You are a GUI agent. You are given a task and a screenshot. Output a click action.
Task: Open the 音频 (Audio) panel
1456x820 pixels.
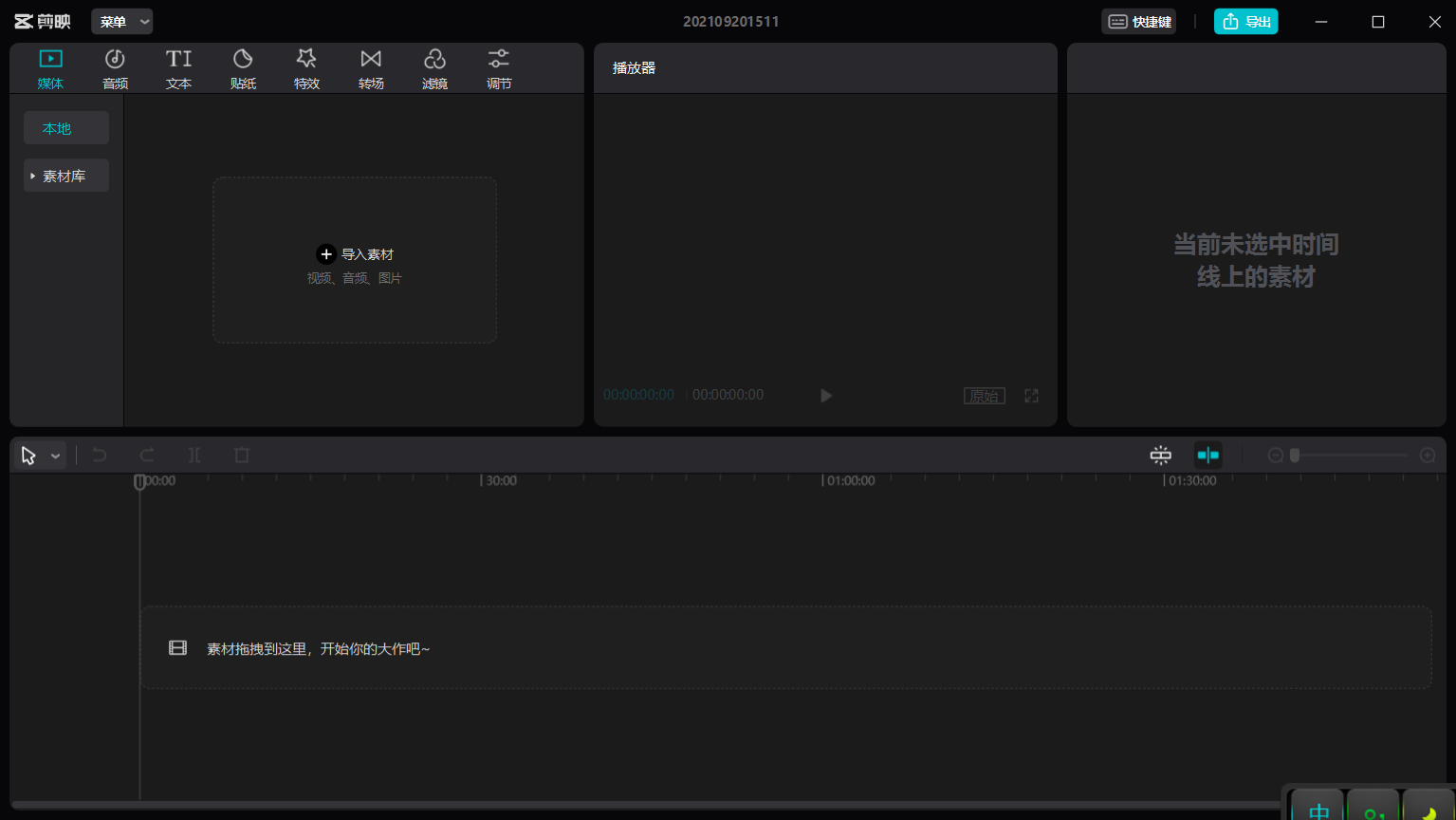pos(115,69)
